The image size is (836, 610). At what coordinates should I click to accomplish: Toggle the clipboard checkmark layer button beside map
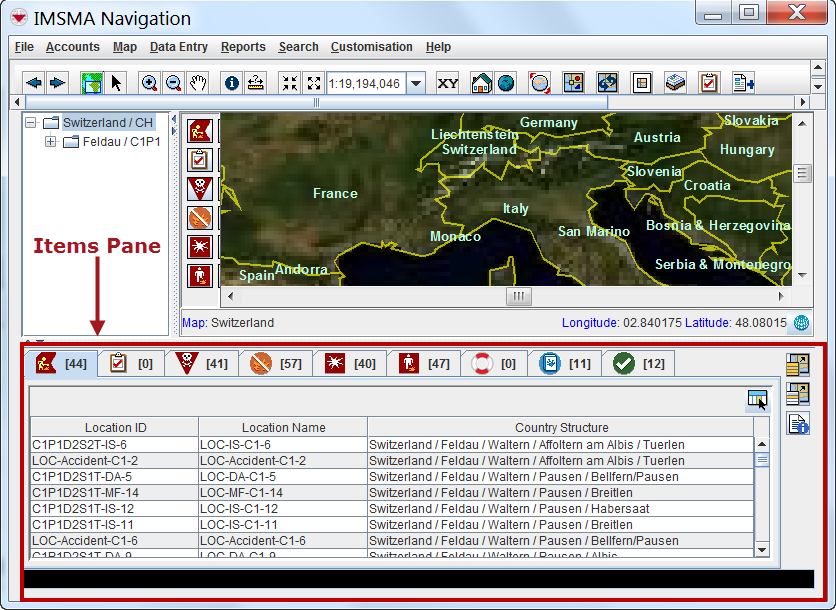(200, 160)
